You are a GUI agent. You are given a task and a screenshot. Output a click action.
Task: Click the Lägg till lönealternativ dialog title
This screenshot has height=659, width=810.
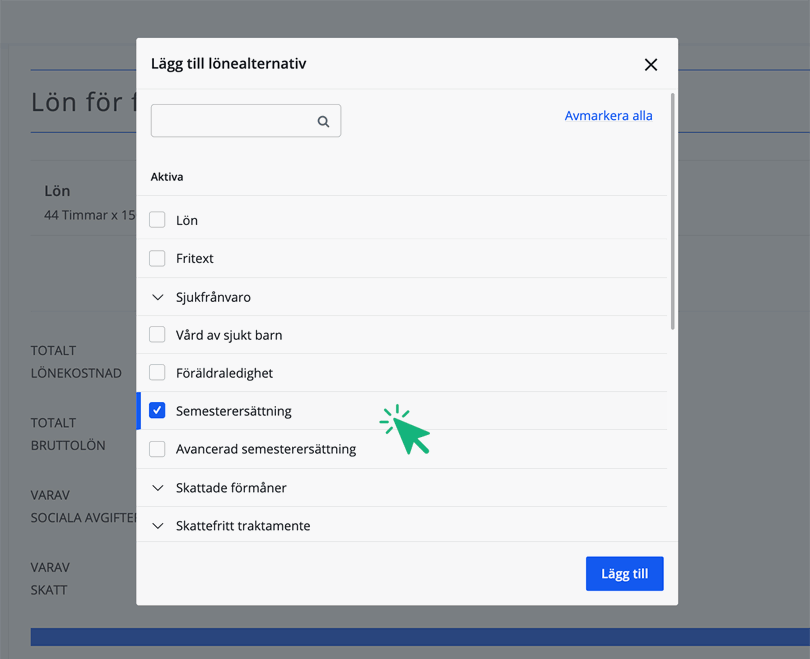click(228, 64)
